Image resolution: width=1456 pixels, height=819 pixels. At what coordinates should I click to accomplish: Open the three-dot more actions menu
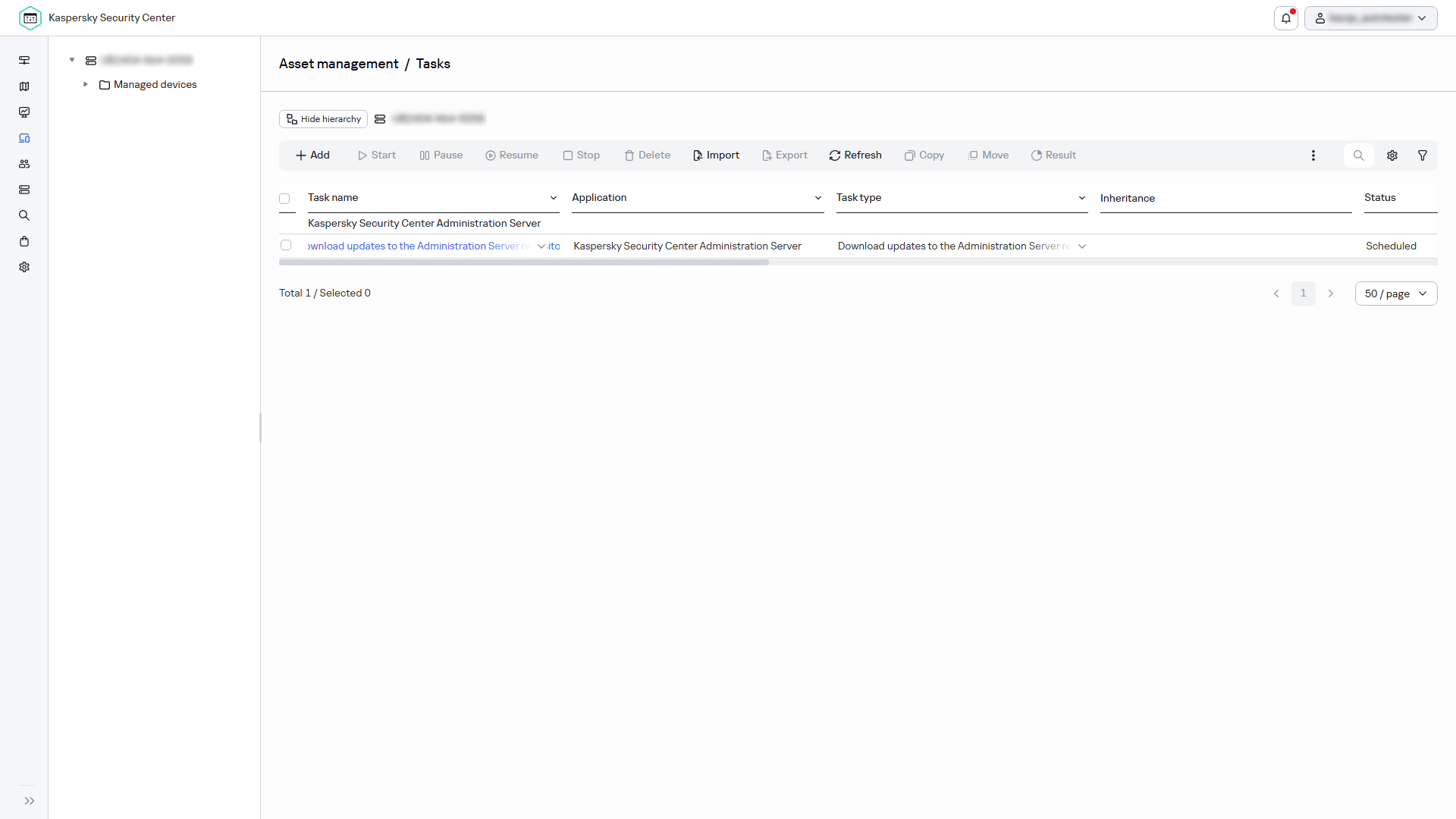(1313, 155)
